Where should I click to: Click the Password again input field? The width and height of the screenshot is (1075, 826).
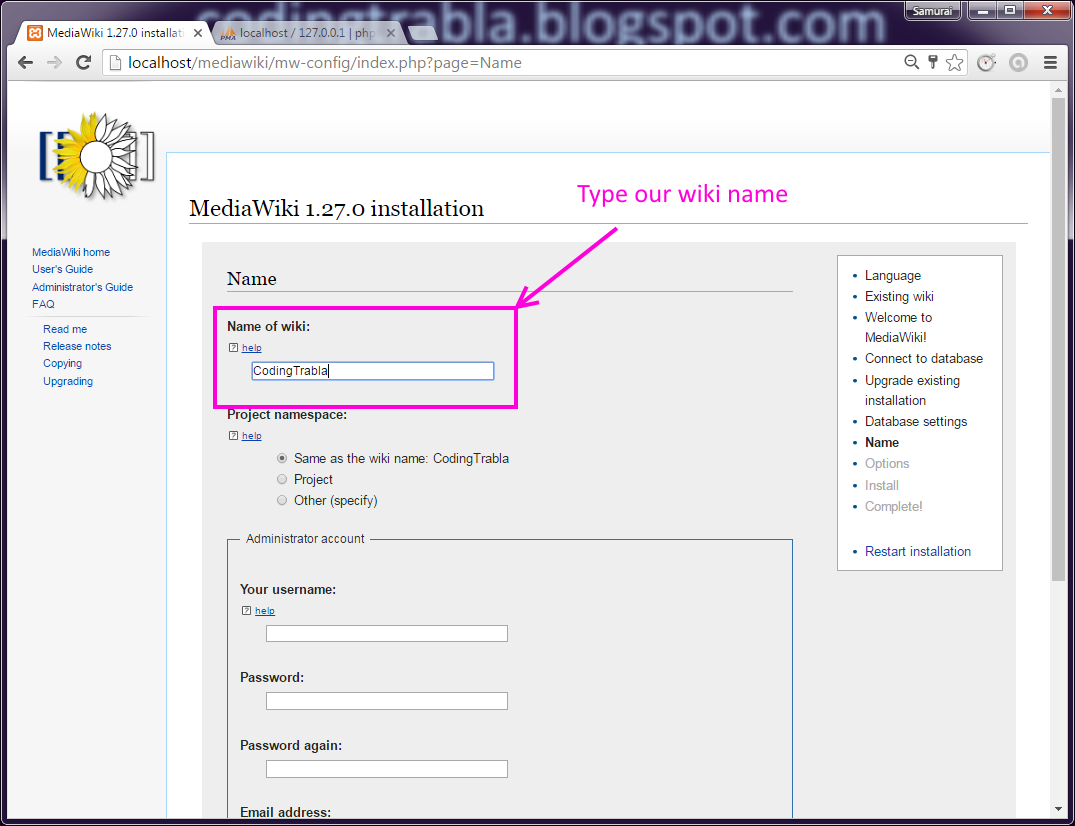tap(387, 768)
